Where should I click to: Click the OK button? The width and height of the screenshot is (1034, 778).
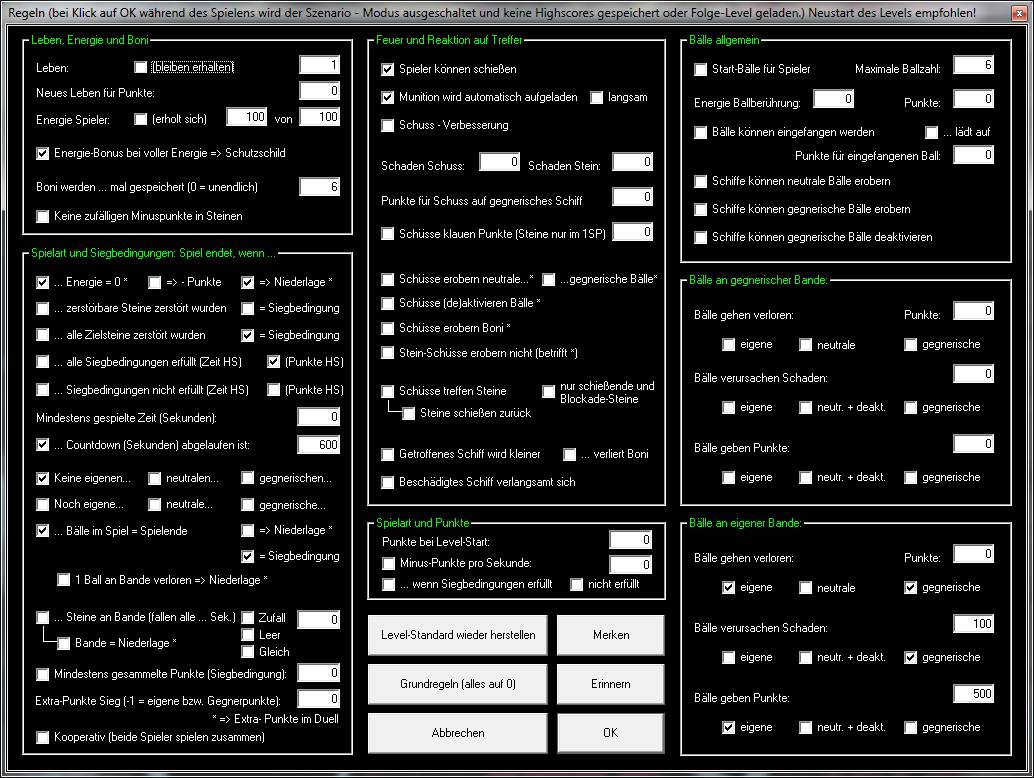[x=610, y=733]
